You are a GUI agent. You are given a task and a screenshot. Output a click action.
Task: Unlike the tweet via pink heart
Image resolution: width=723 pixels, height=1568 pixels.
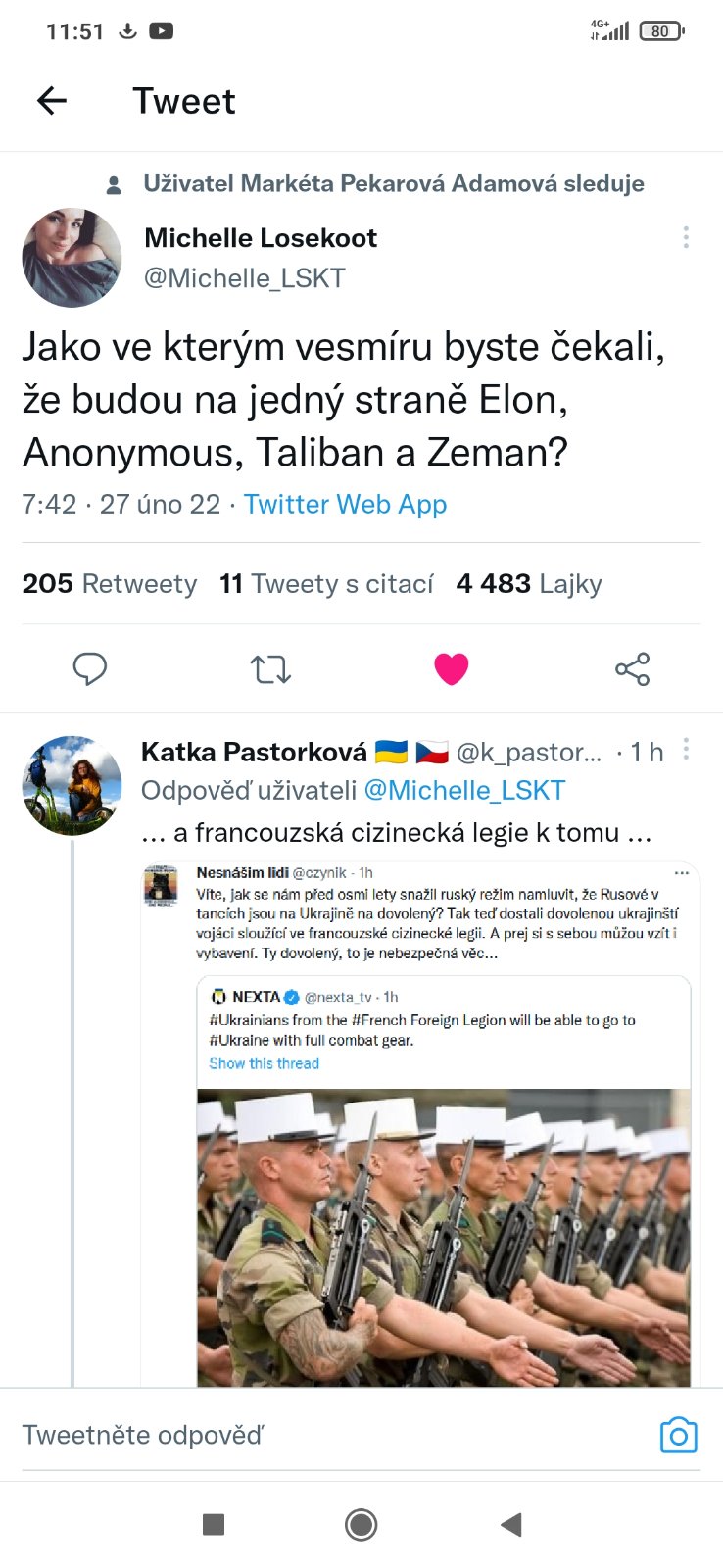coord(451,669)
